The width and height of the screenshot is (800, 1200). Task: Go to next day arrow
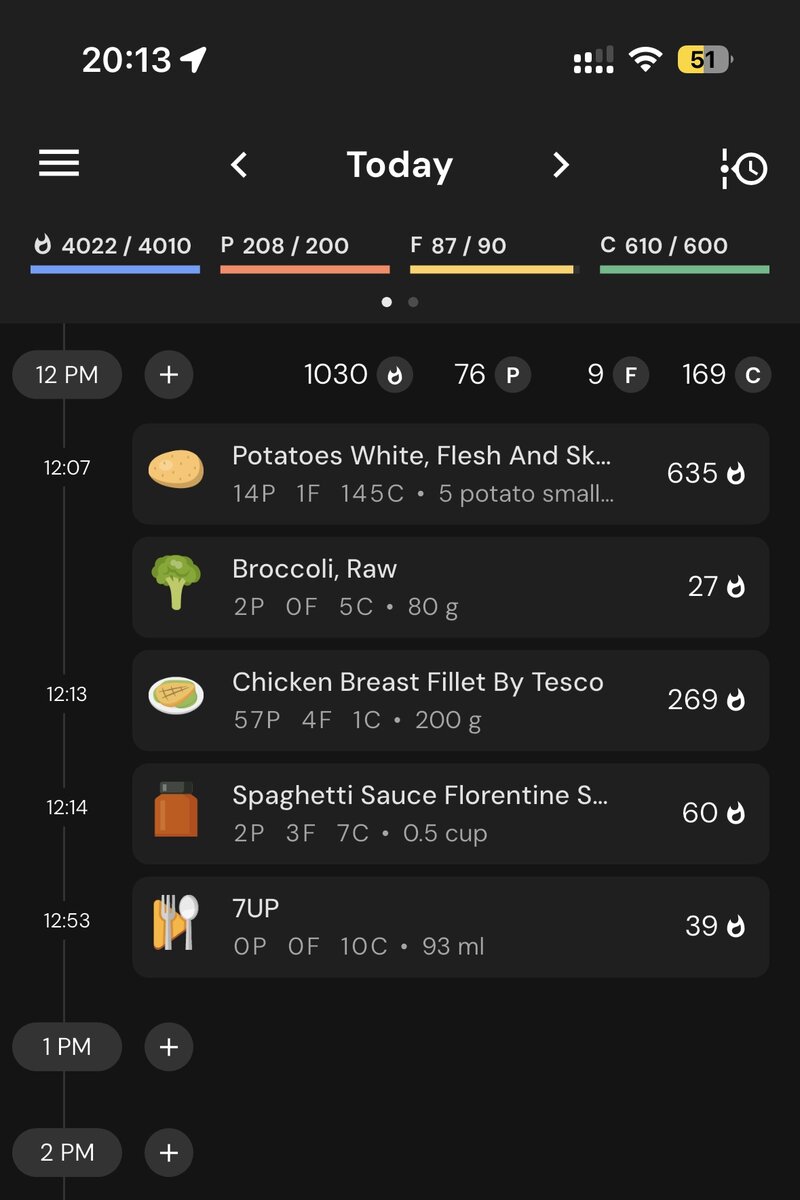point(561,165)
